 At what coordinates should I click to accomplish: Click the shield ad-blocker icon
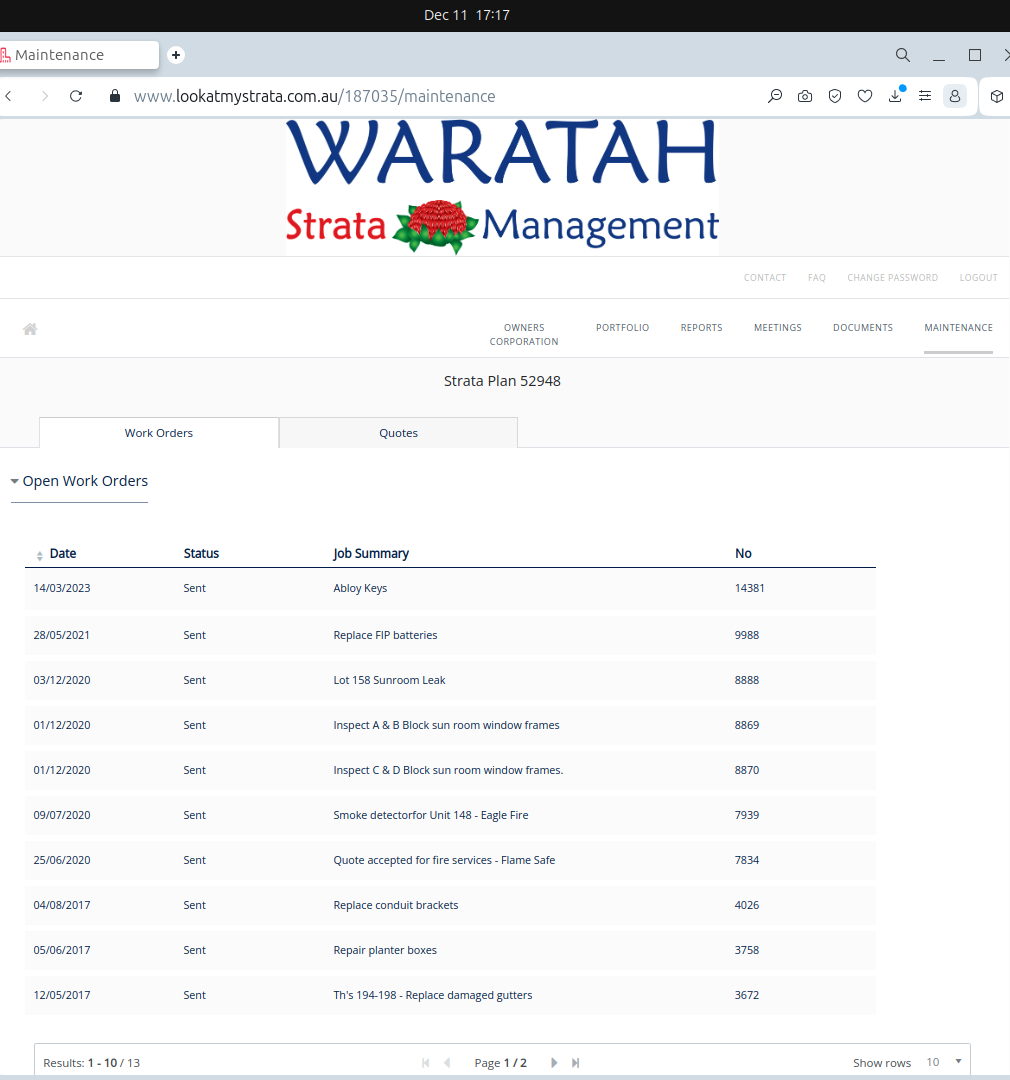835,96
